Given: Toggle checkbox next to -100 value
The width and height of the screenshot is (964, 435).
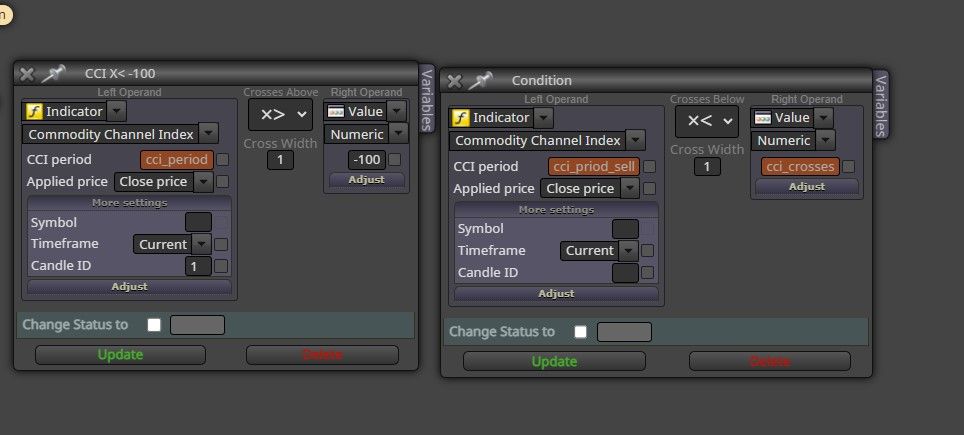Looking at the screenshot, I should coord(395,160).
